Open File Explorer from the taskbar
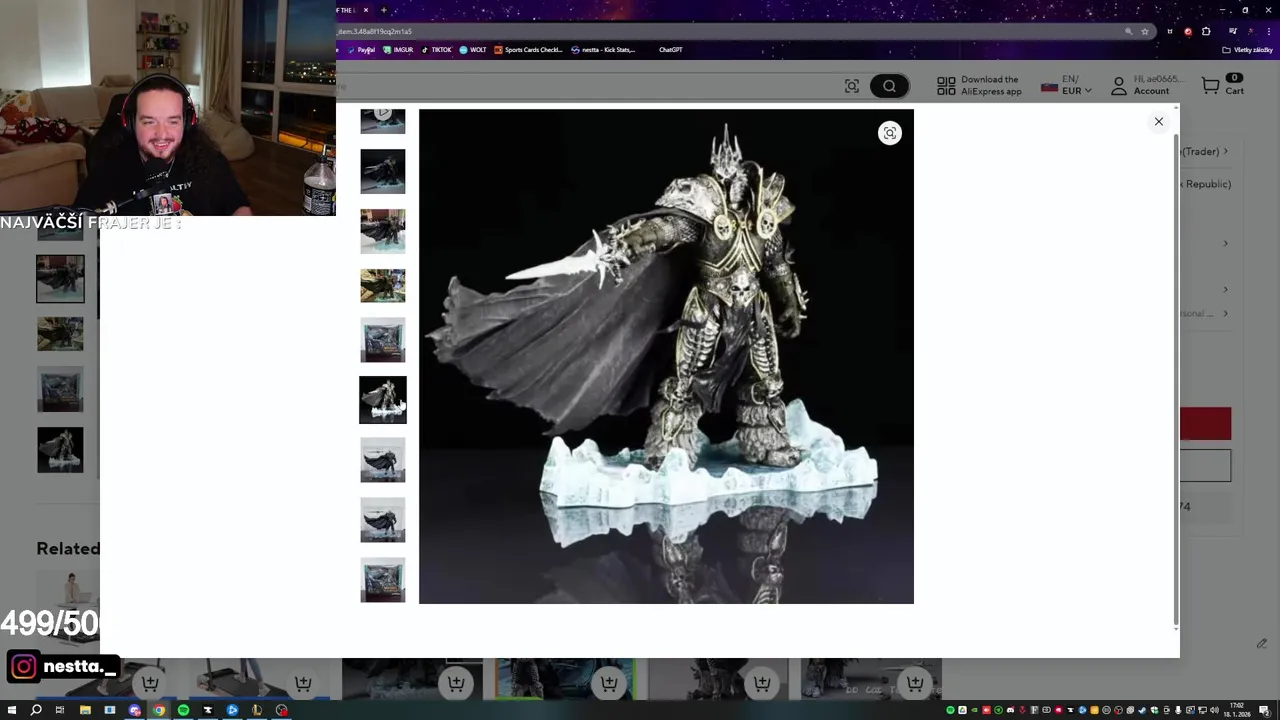Image resolution: width=1280 pixels, height=720 pixels. [85, 710]
